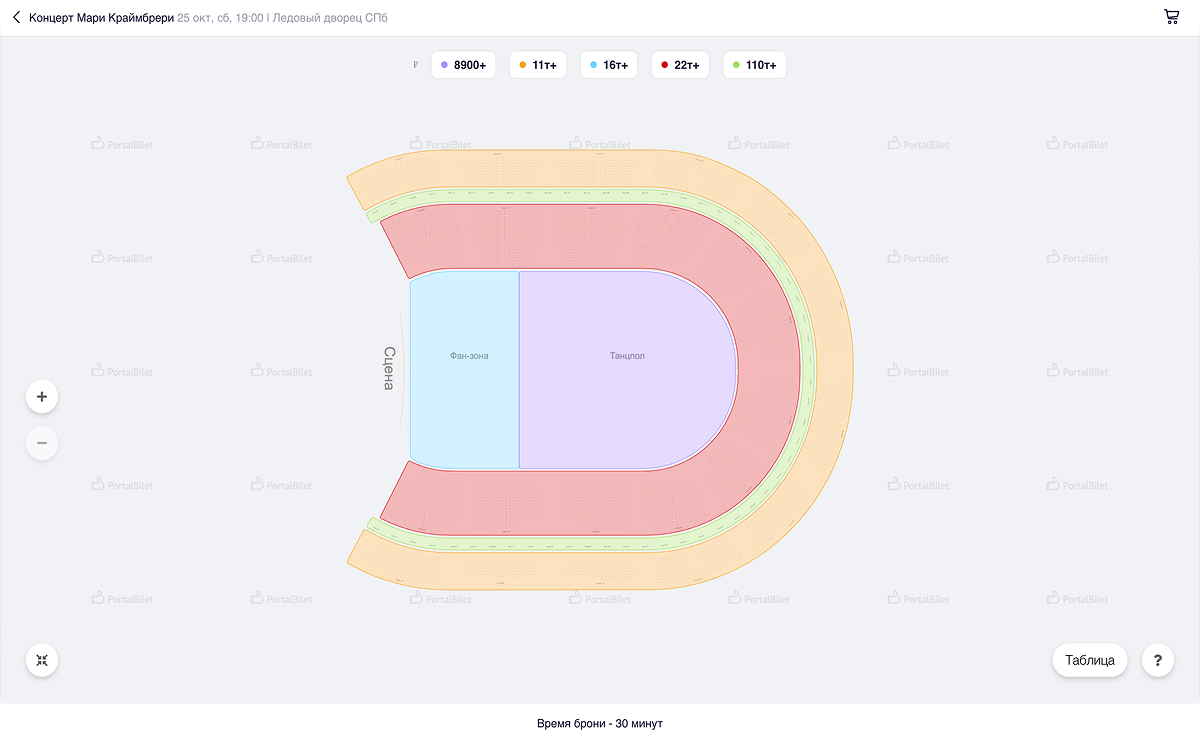
Task: Select the Фан-зона area
Action: pos(468,356)
